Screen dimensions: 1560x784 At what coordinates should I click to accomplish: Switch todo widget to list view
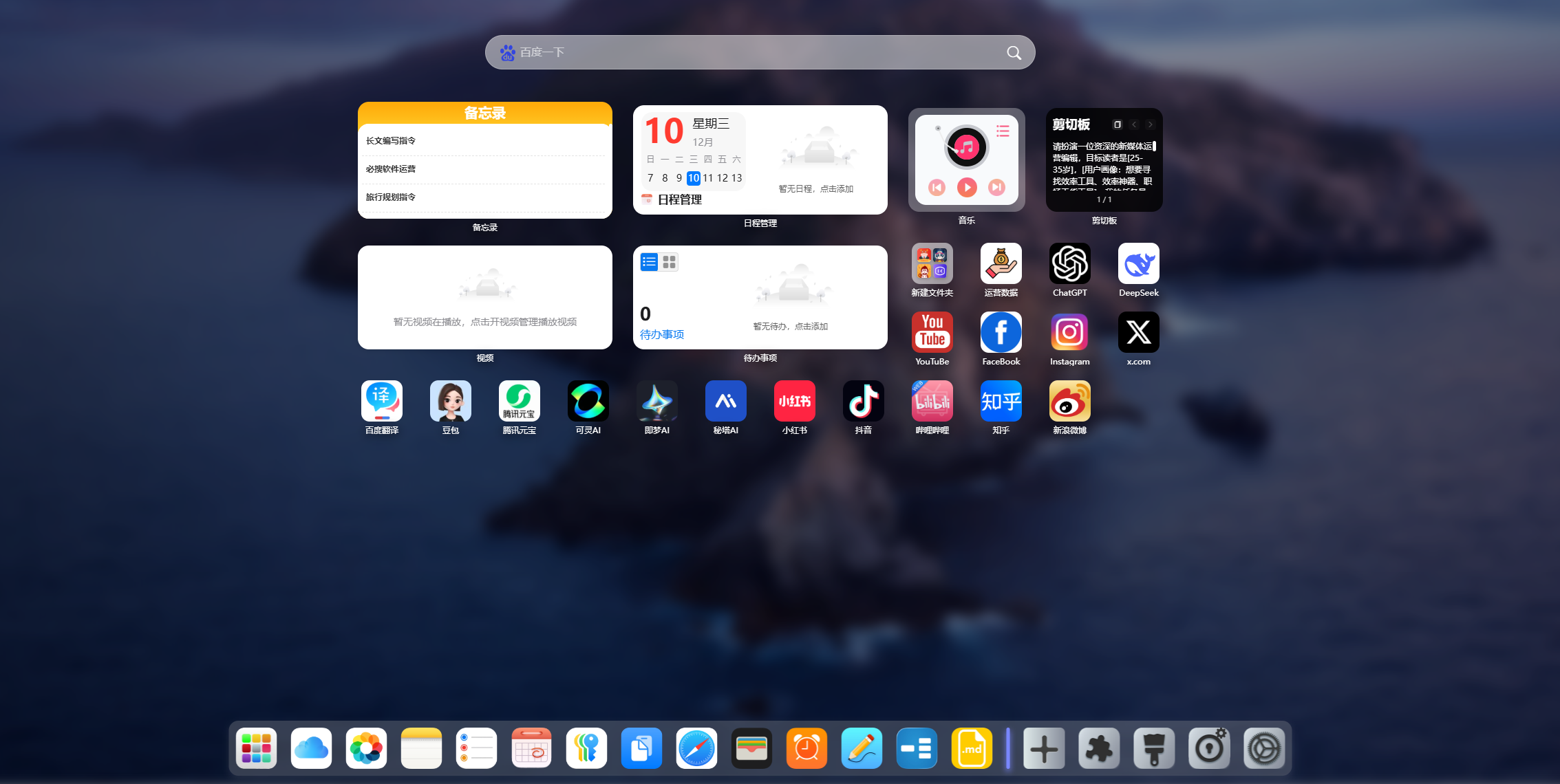(x=649, y=262)
